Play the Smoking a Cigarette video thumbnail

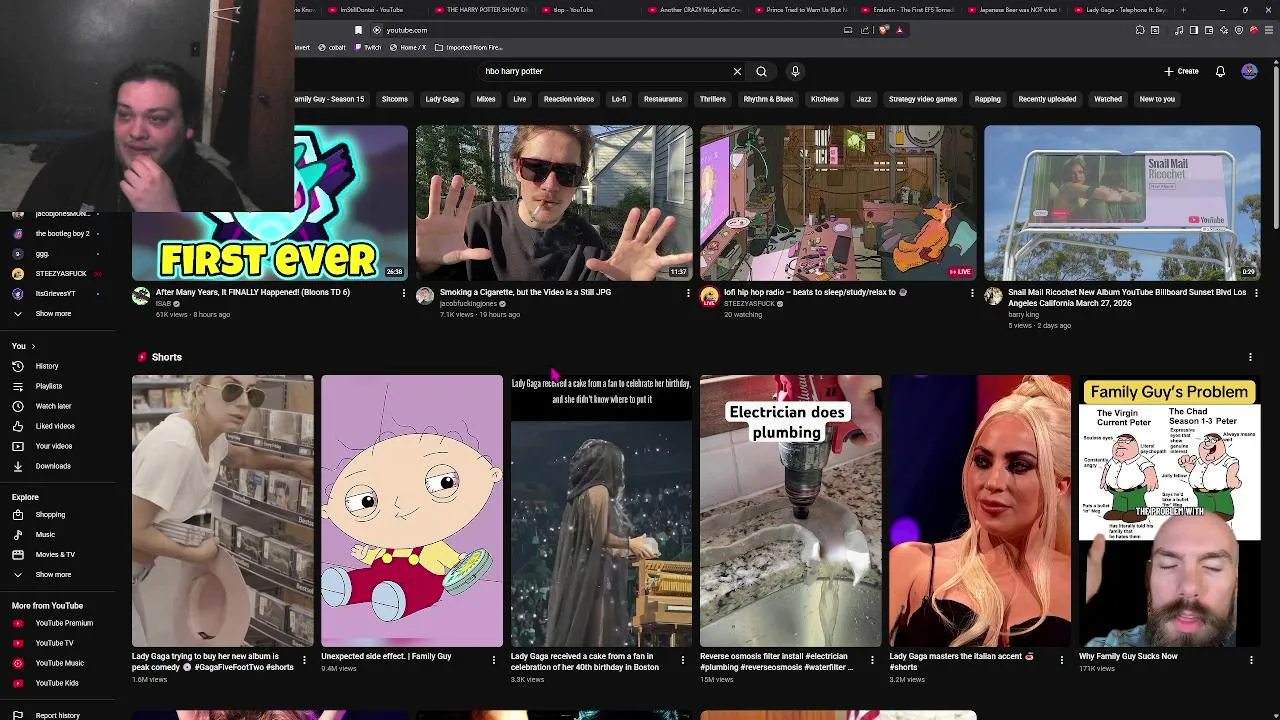pyautogui.click(x=554, y=203)
